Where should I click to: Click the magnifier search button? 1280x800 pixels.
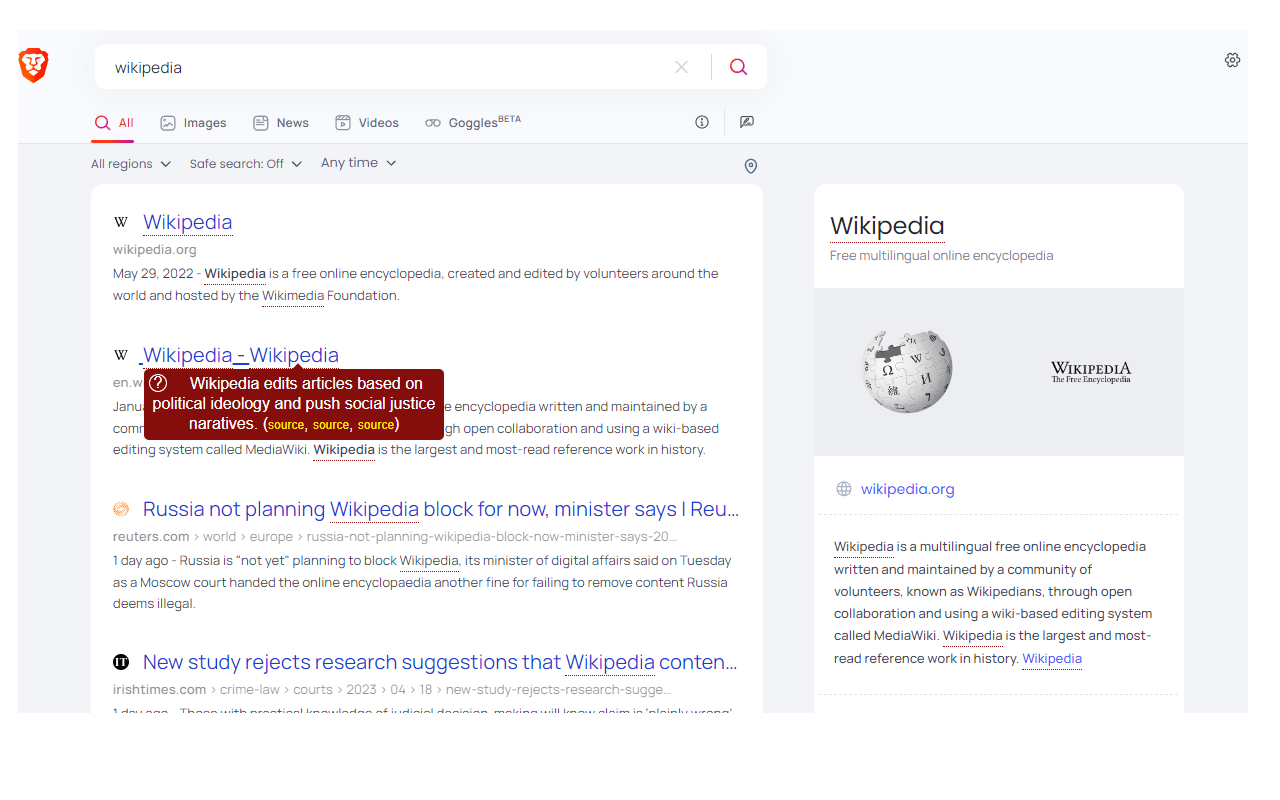[x=738, y=67]
